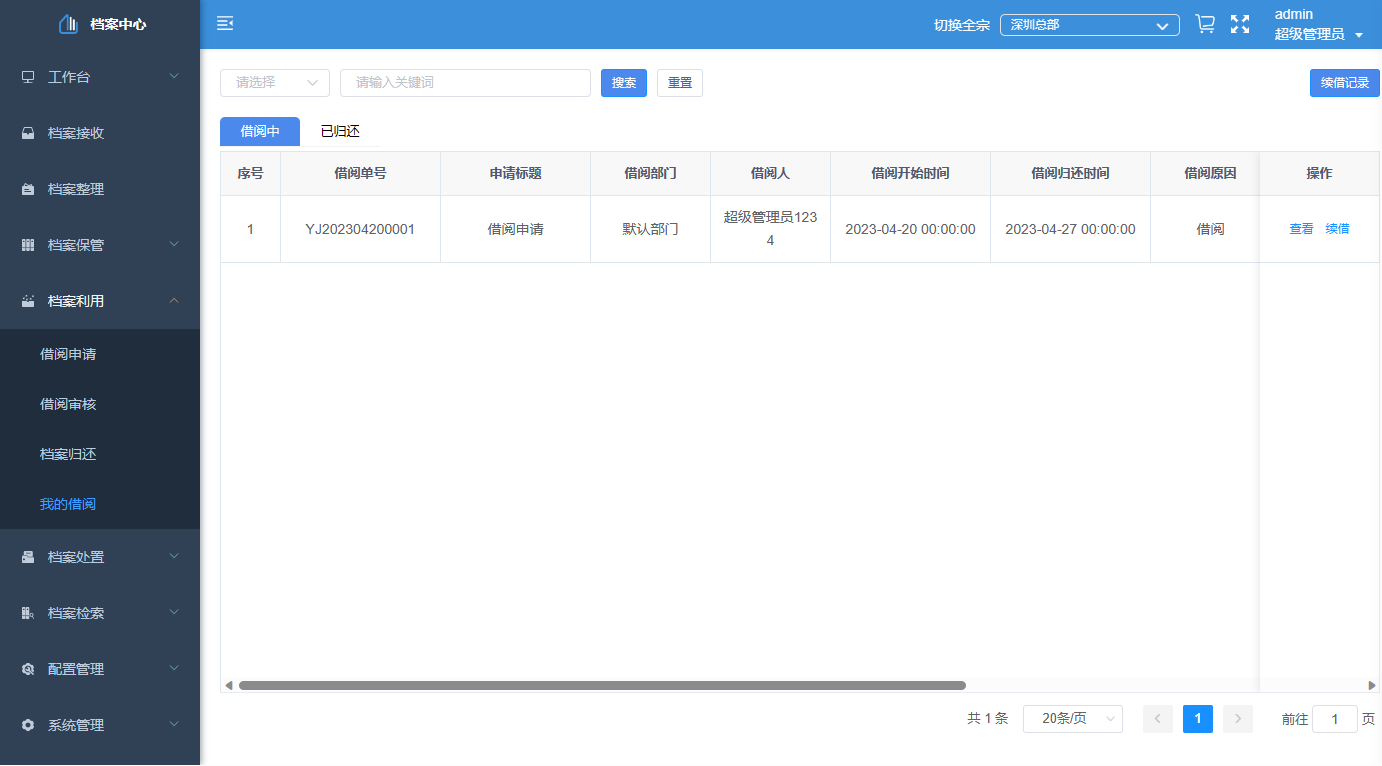Open record details via 查看 link
Viewport: 1382px width, 766px height.
click(1301, 228)
